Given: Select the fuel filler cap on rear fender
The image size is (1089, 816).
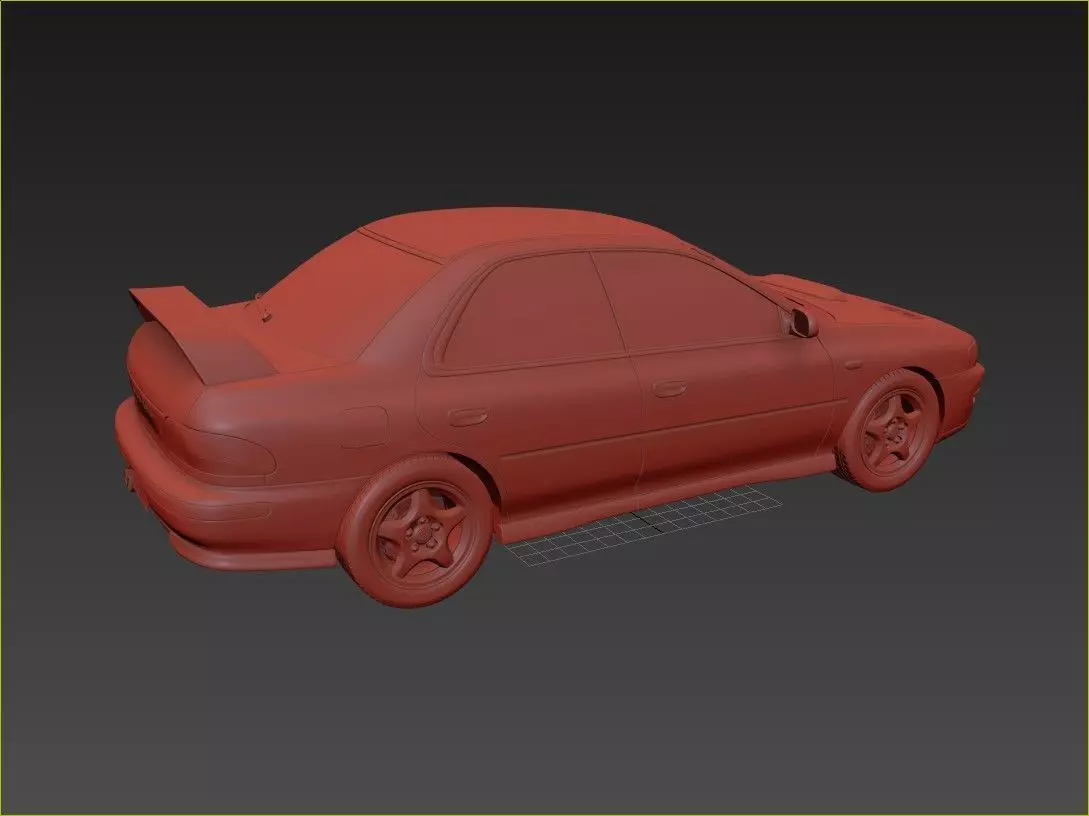Looking at the screenshot, I should (x=364, y=427).
